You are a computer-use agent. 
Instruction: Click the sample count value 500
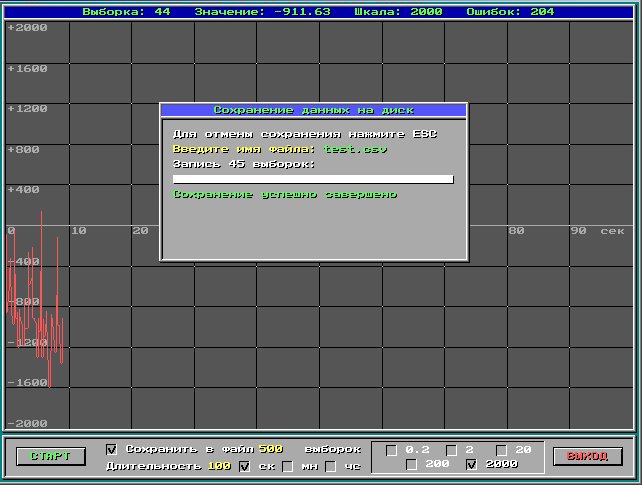pos(270,449)
